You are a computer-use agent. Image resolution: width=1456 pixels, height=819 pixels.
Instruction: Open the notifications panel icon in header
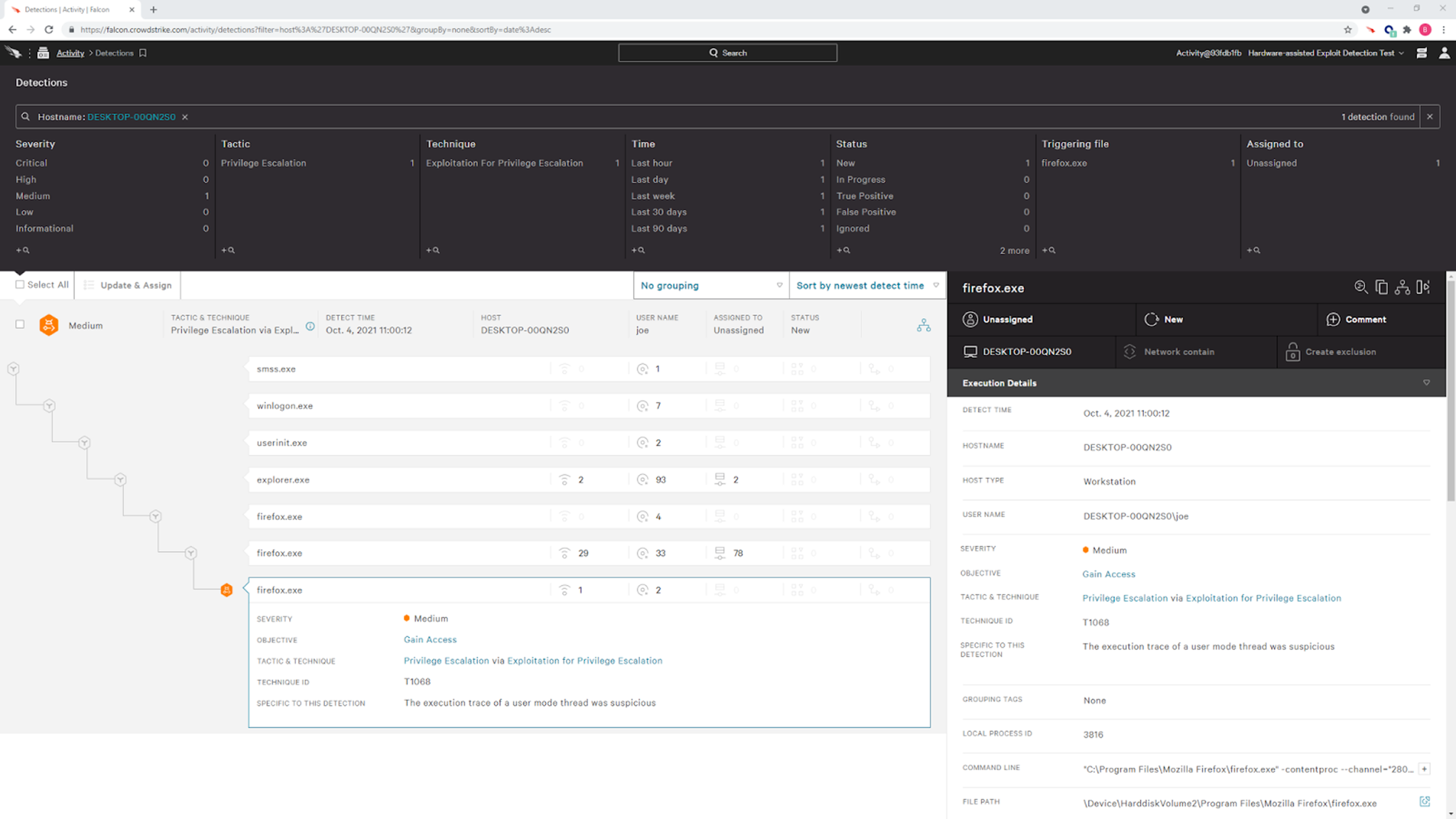click(1421, 53)
